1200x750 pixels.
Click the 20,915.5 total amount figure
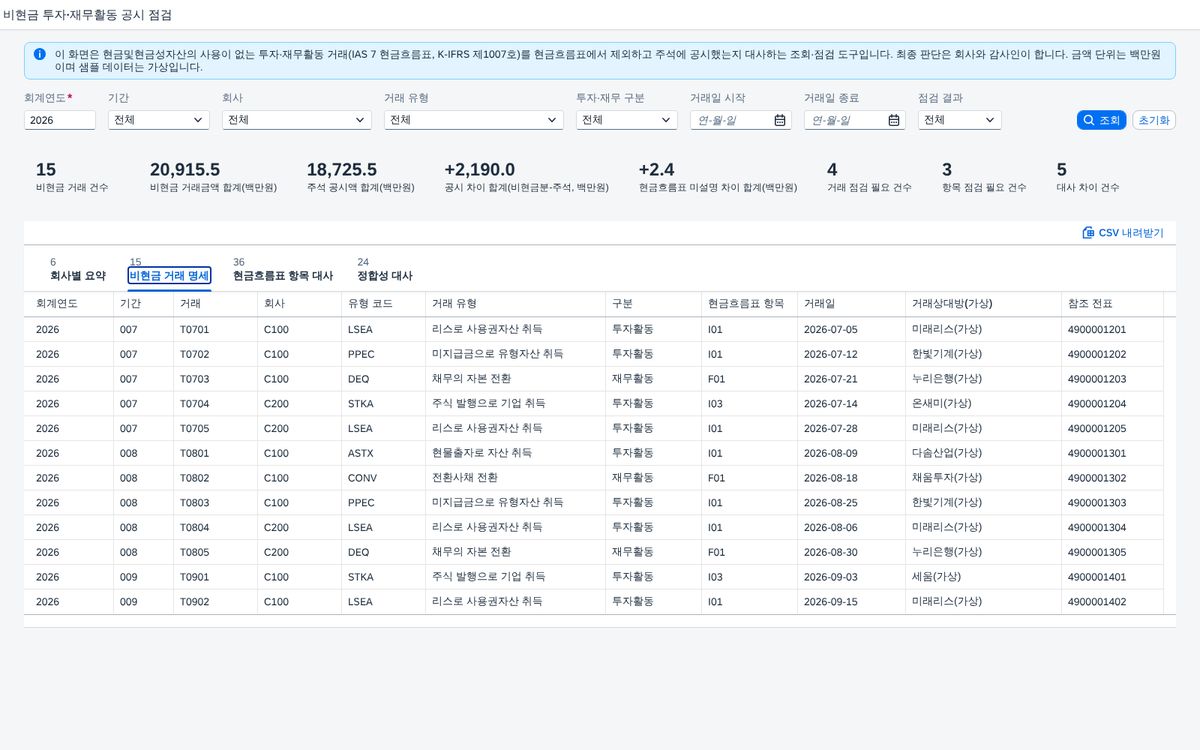(185, 170)
